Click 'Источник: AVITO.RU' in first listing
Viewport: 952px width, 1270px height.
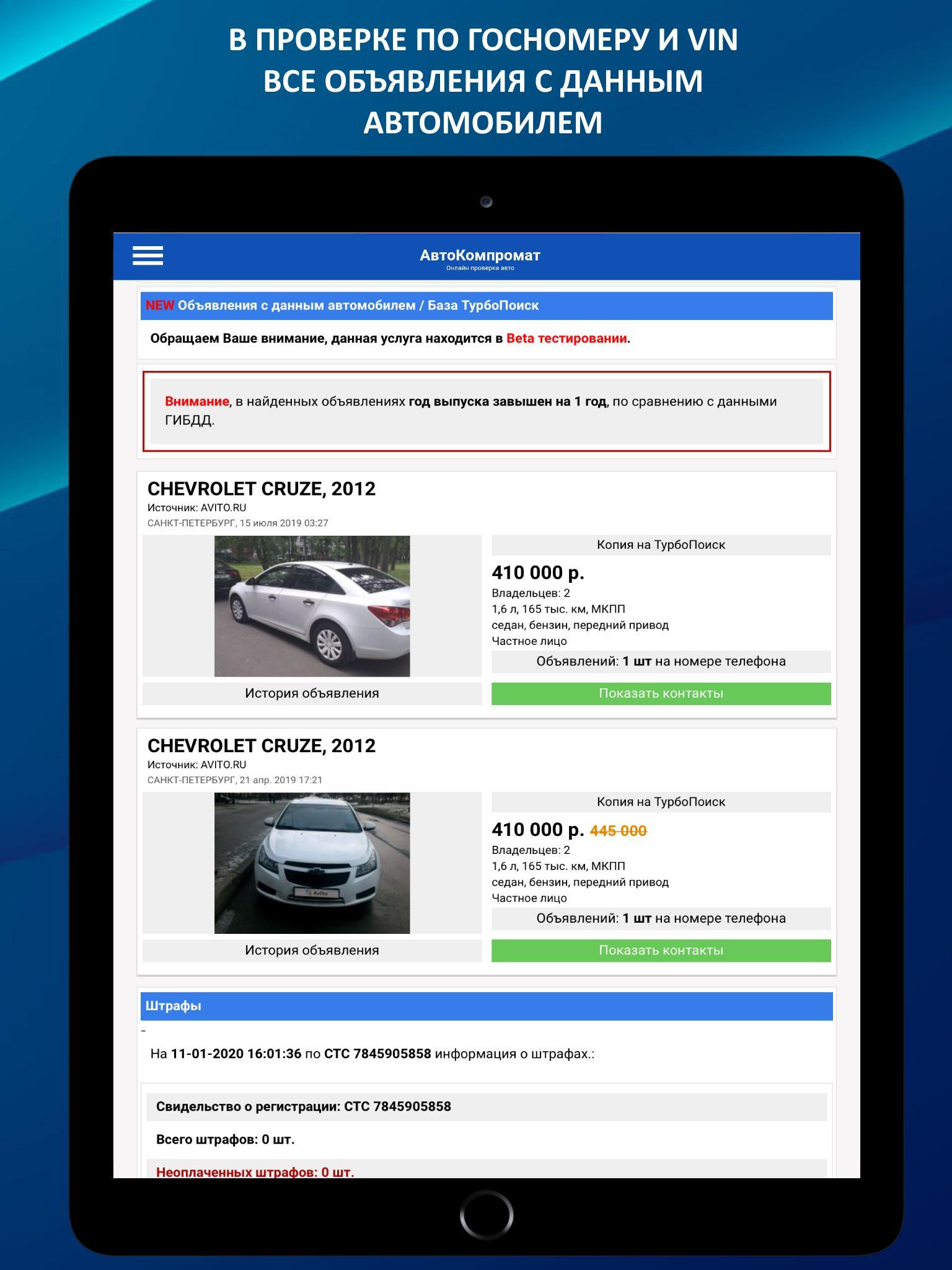(197, 508)
